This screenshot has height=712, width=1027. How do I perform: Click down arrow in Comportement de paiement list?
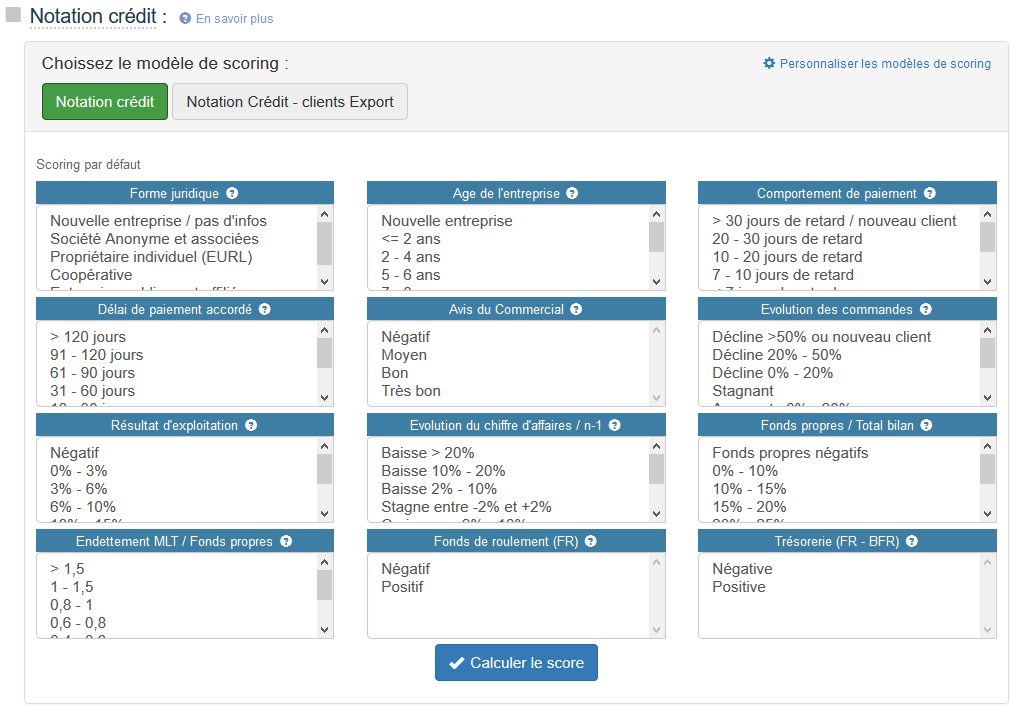point(987,282)
